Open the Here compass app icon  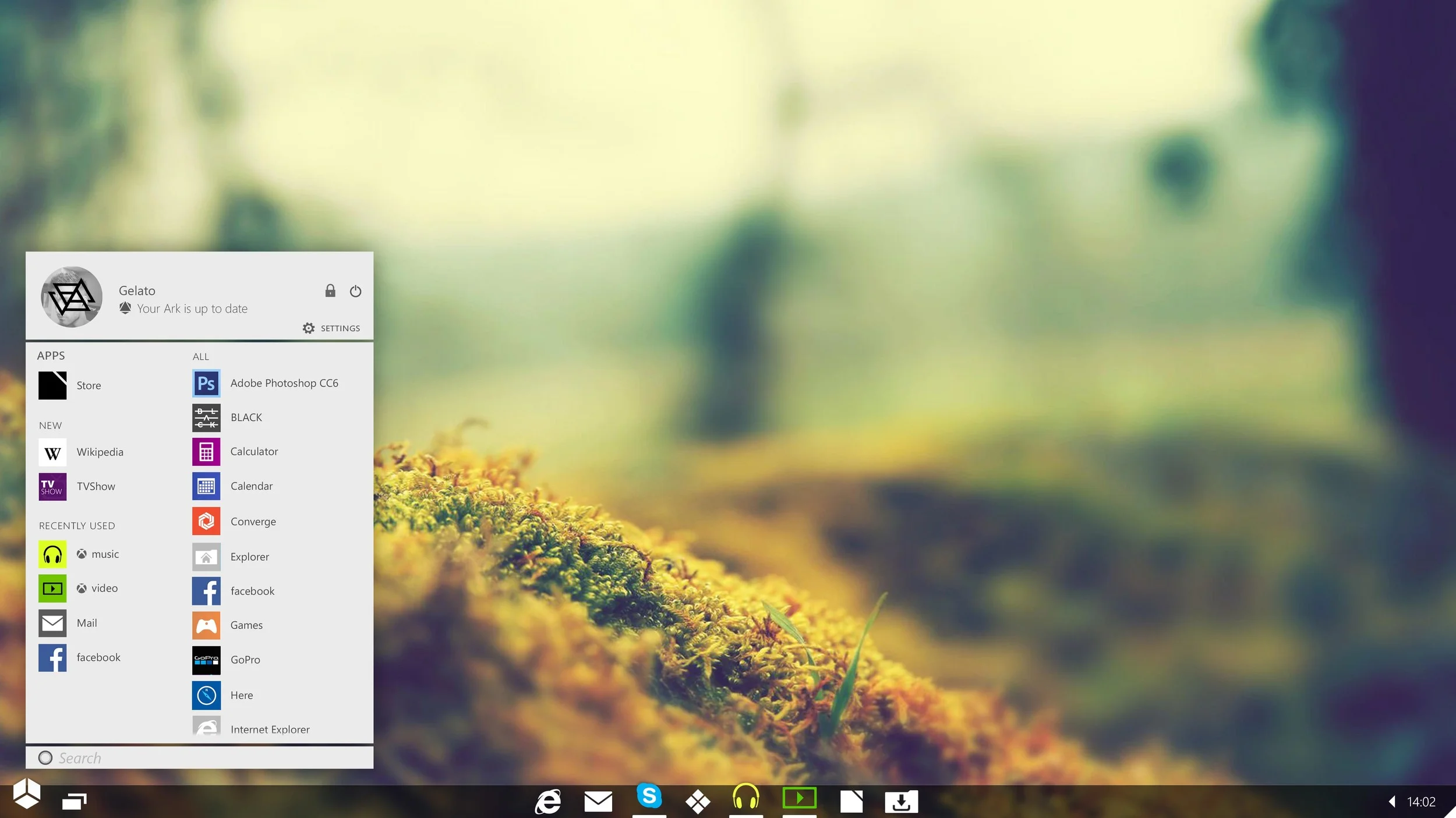point(206,695)
